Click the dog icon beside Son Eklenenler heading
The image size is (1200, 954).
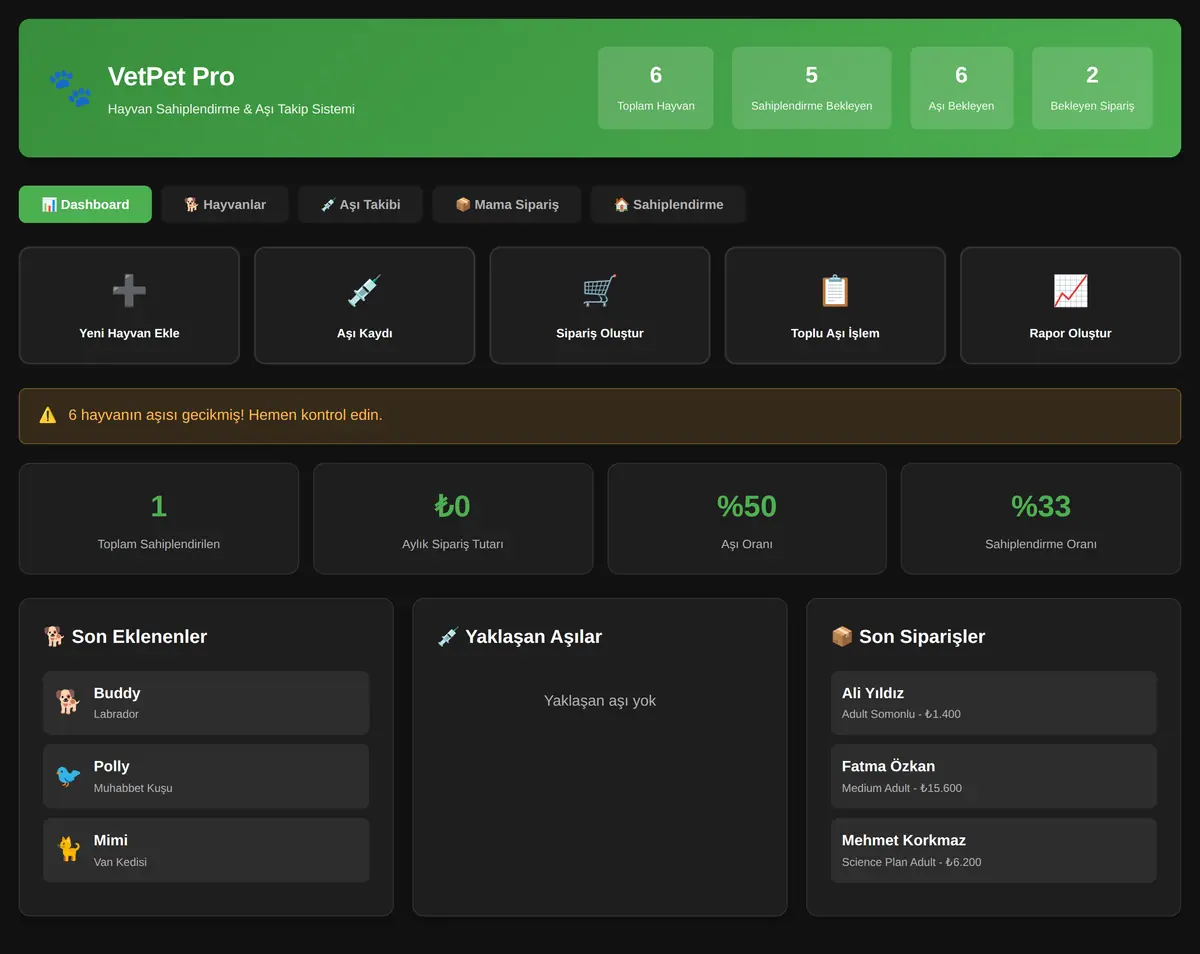54,637
